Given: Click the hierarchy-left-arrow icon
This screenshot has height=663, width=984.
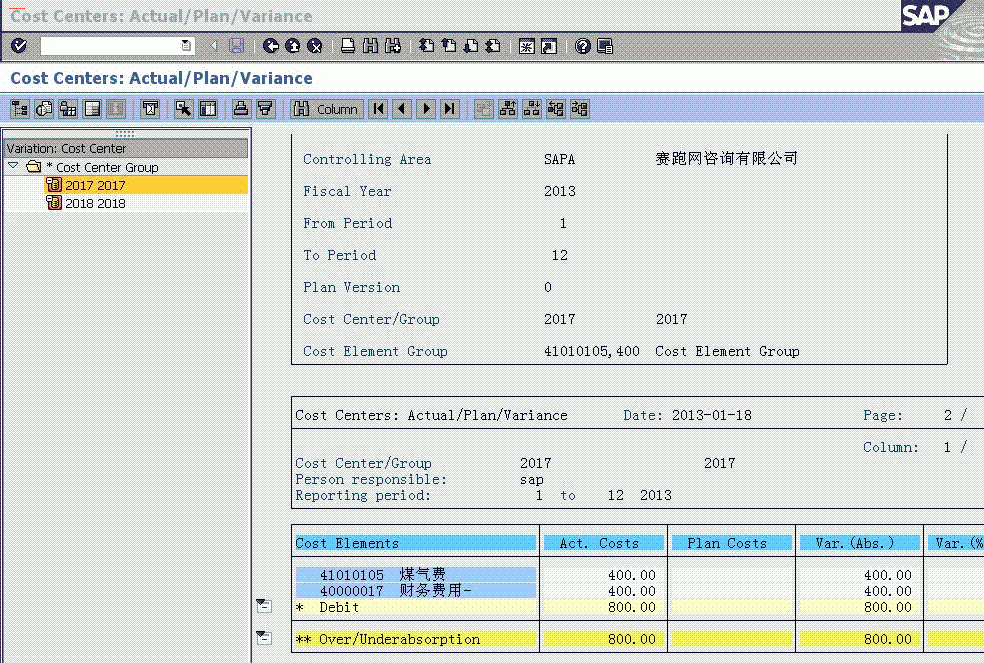Looking at the screenshot, I should (556, 109).
